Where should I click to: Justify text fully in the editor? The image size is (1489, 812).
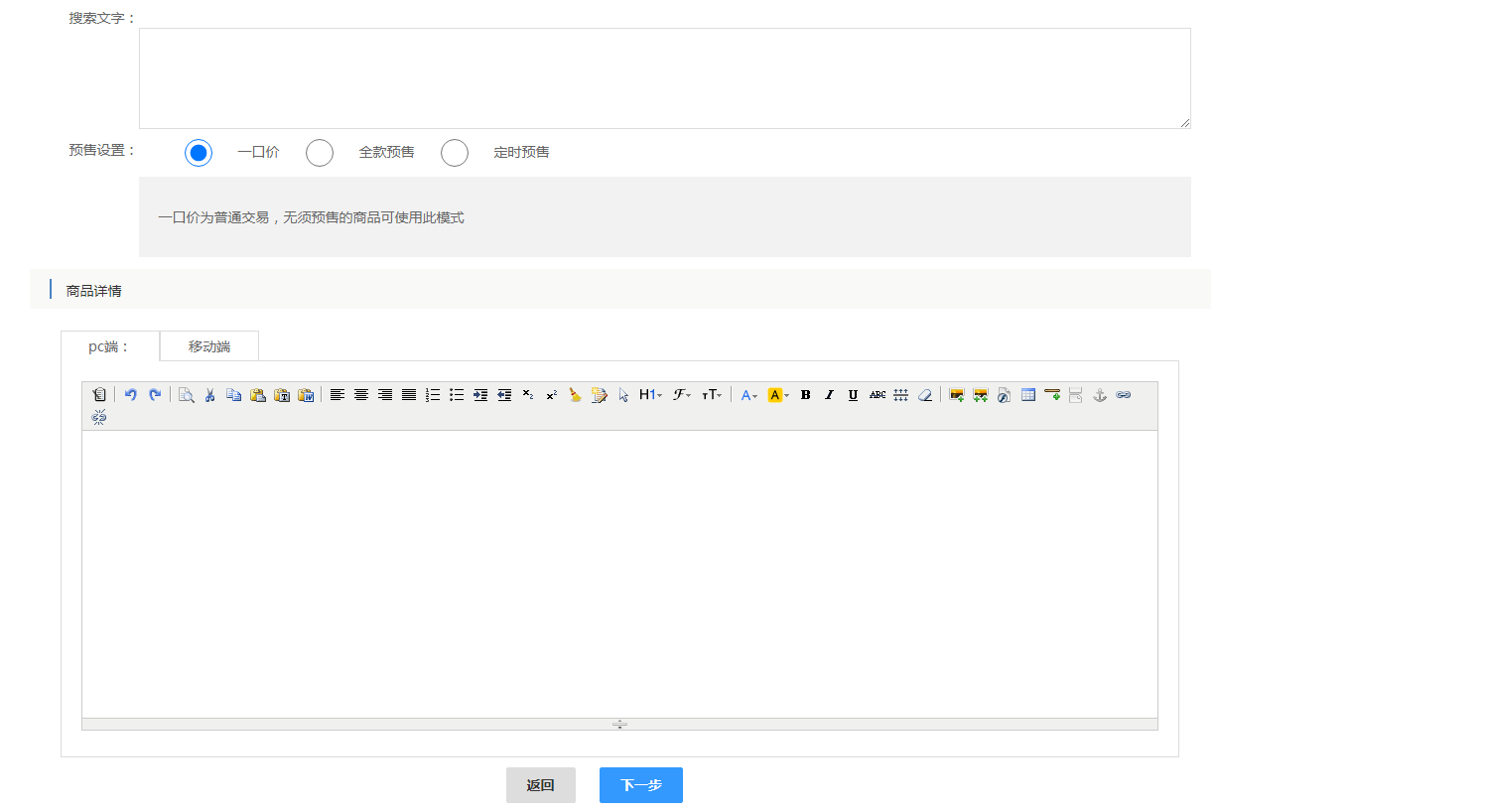(409, 395)
